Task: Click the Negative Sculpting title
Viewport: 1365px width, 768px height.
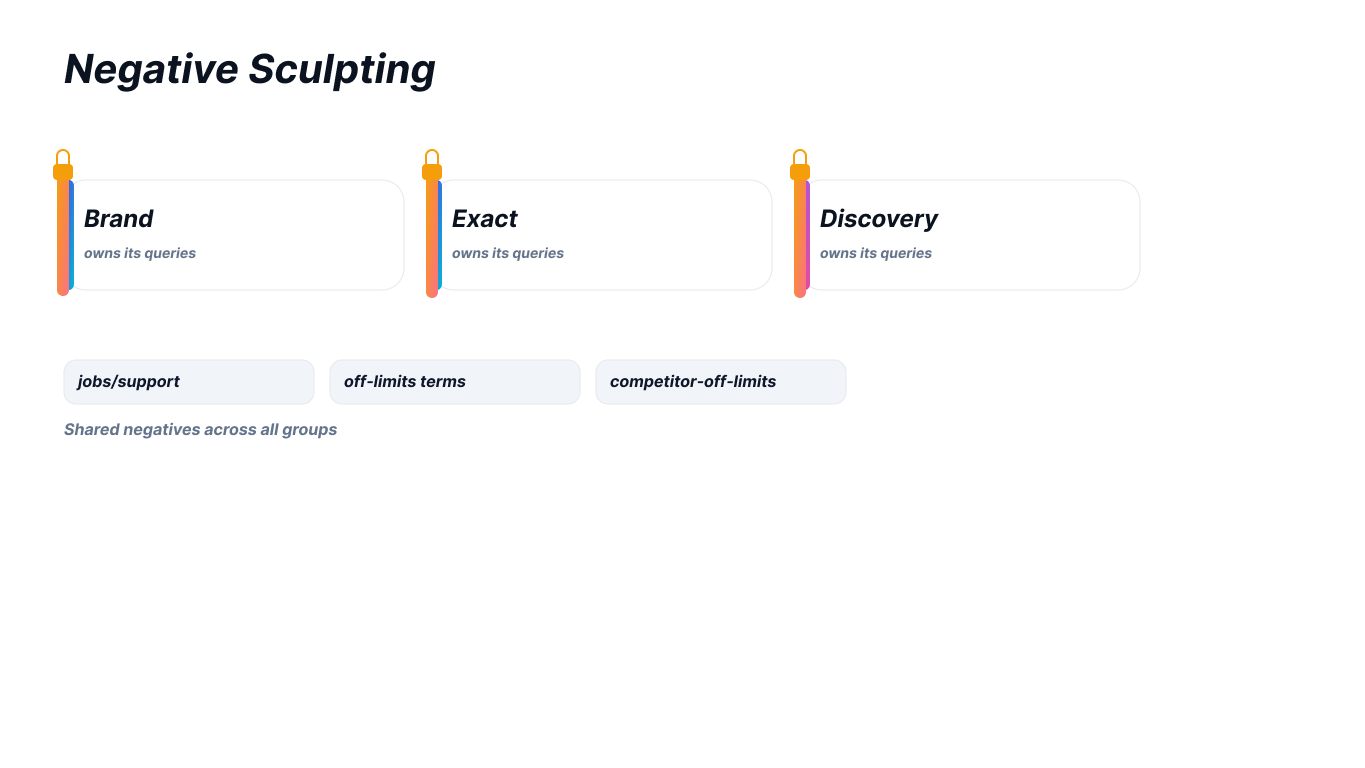Action: 250,69
